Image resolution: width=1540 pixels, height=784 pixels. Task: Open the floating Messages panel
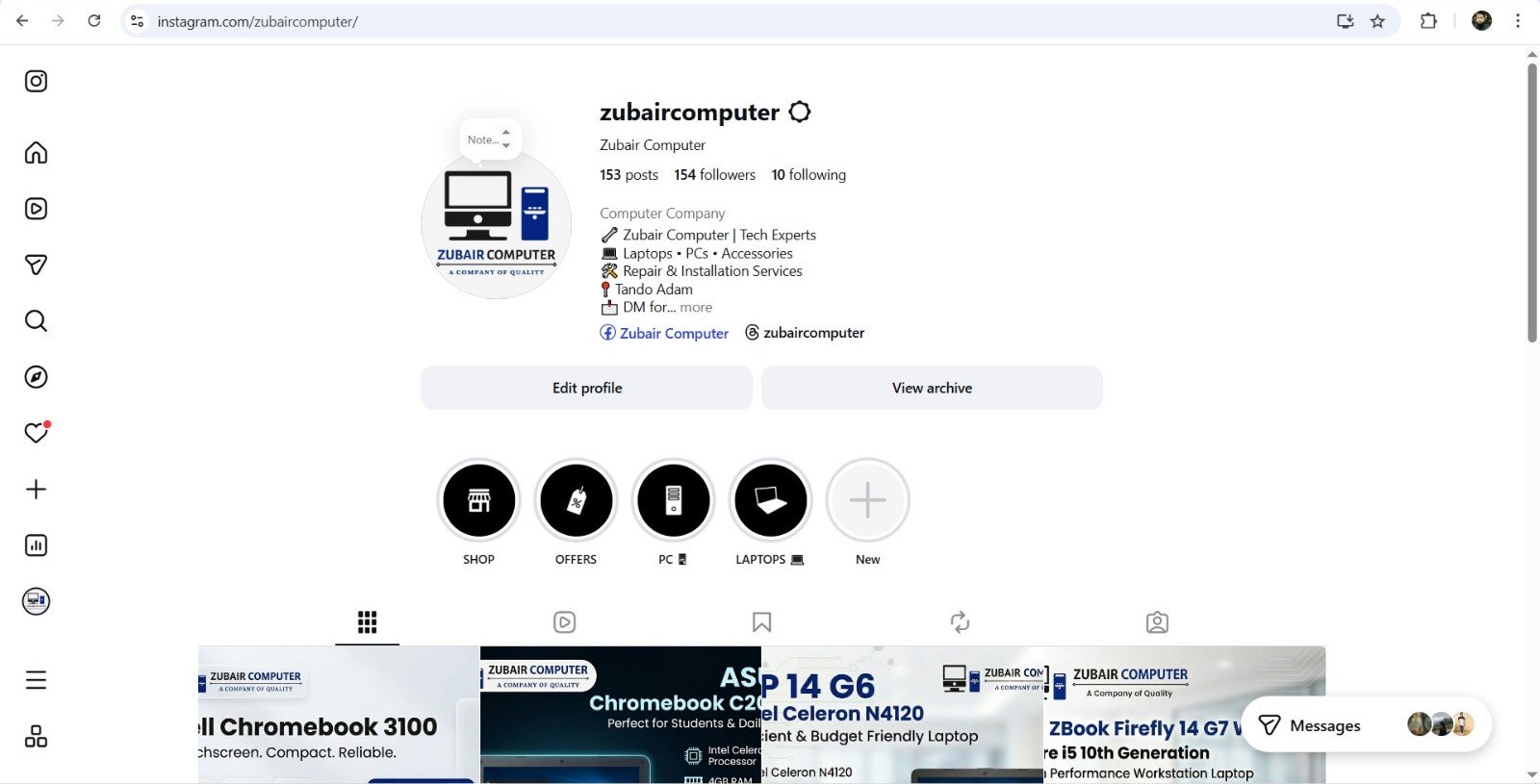[1367, 725]
